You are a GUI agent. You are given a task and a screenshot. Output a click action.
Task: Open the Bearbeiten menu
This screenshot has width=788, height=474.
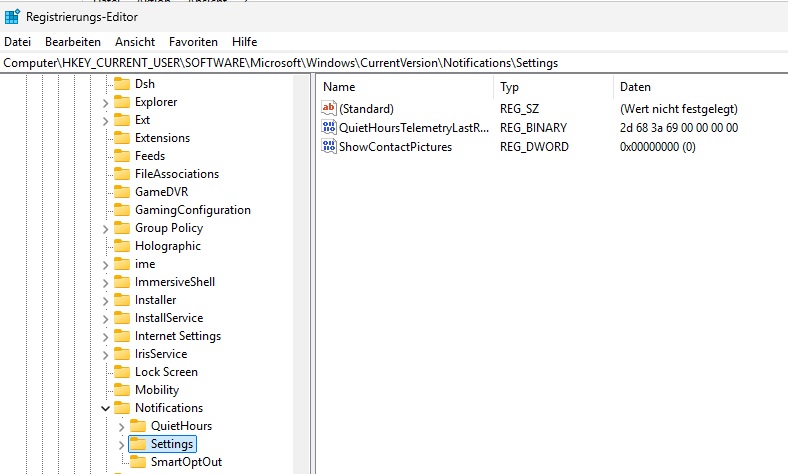pyautogui.click(x=73, y=42)
